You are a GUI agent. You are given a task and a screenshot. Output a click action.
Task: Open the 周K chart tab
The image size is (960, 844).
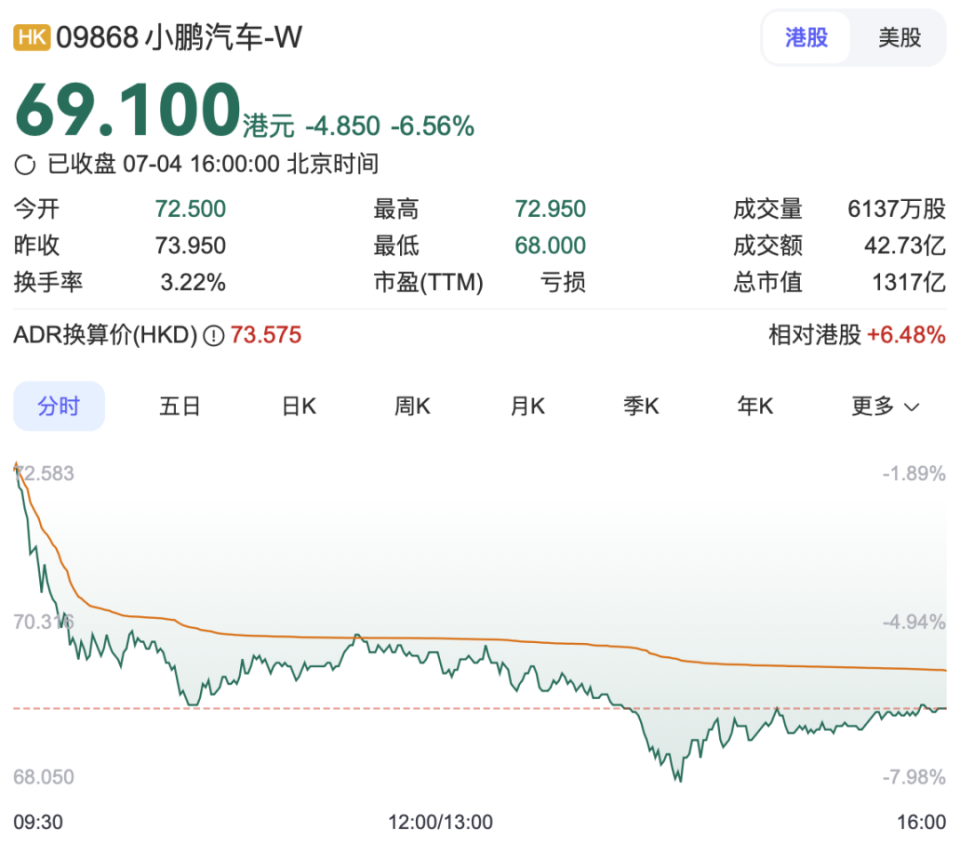coord(412,406)
